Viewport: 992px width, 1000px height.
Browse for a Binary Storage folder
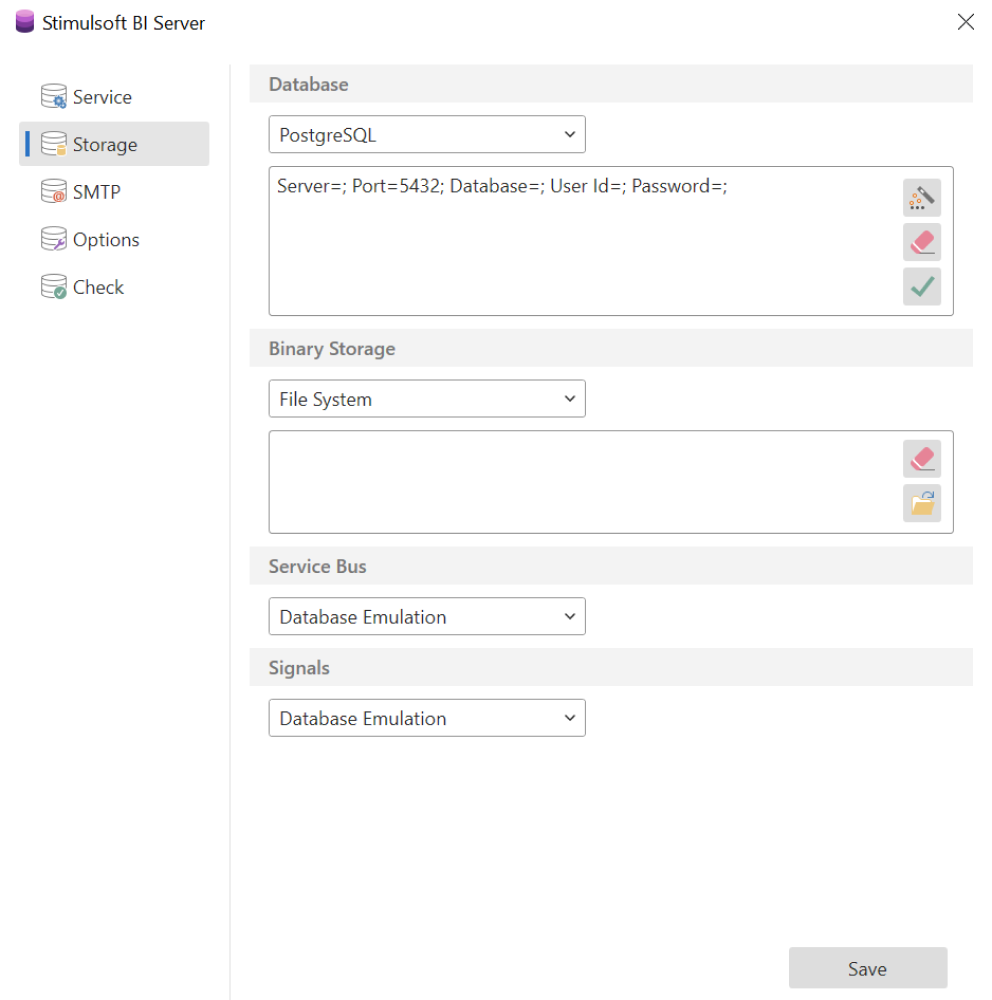921,503
